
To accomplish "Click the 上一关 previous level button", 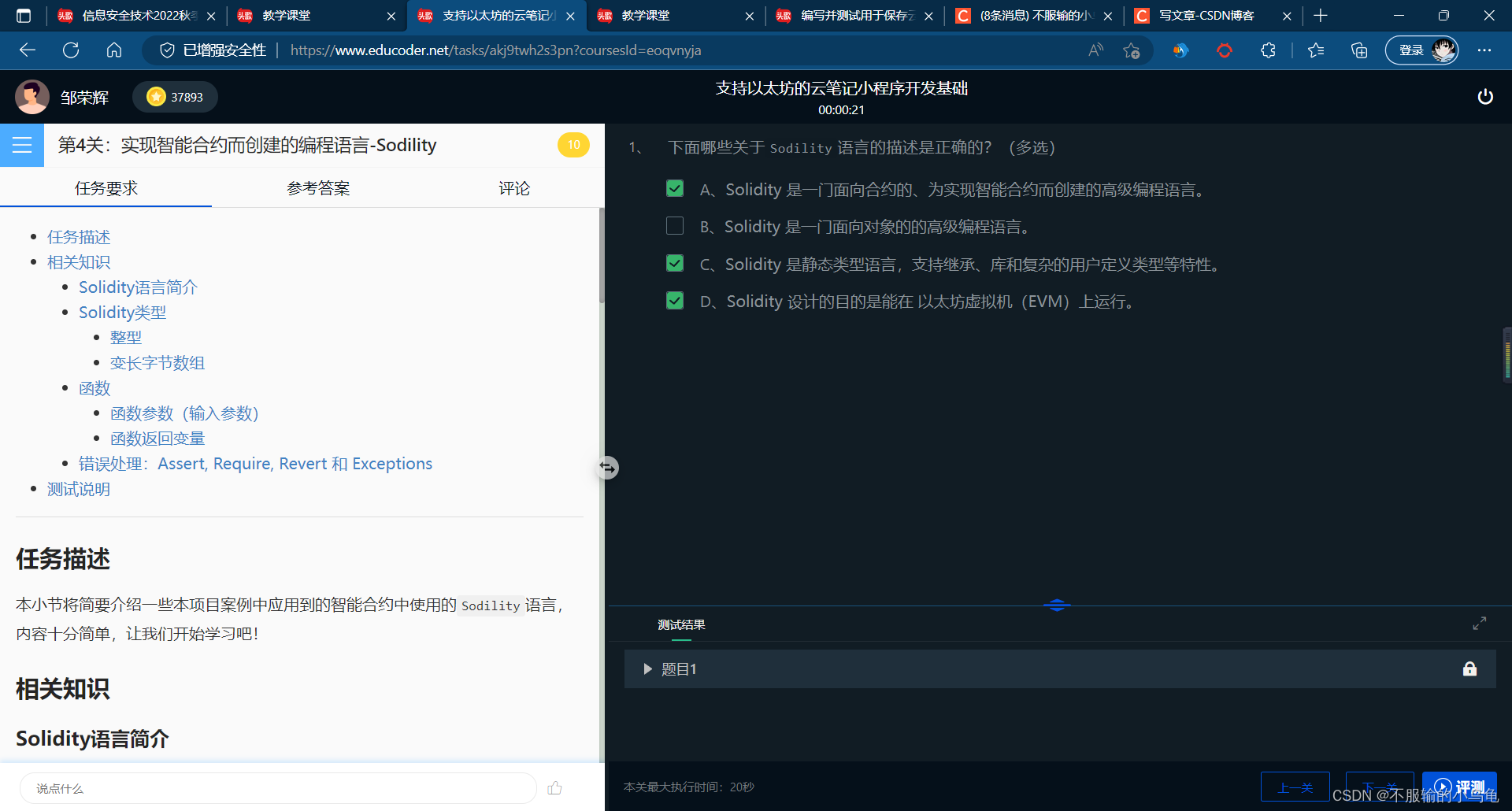I will (x=1295, y=787).
